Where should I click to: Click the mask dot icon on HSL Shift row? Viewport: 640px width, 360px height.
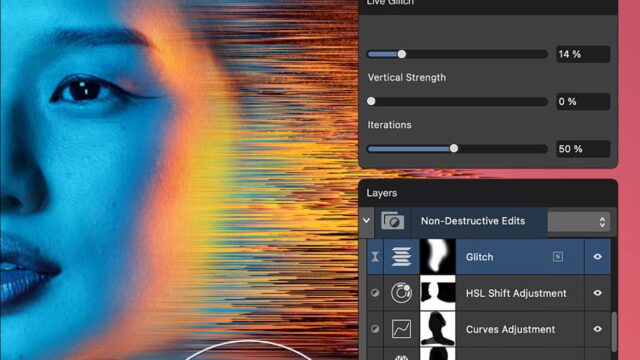[375, 293]
